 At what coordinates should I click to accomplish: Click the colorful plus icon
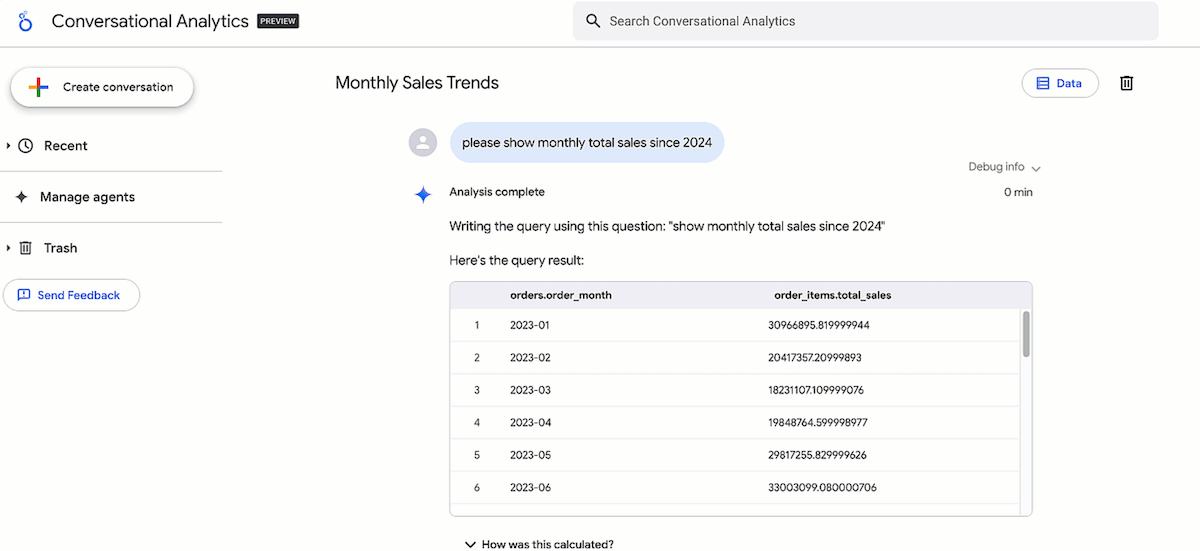[39, 87]
